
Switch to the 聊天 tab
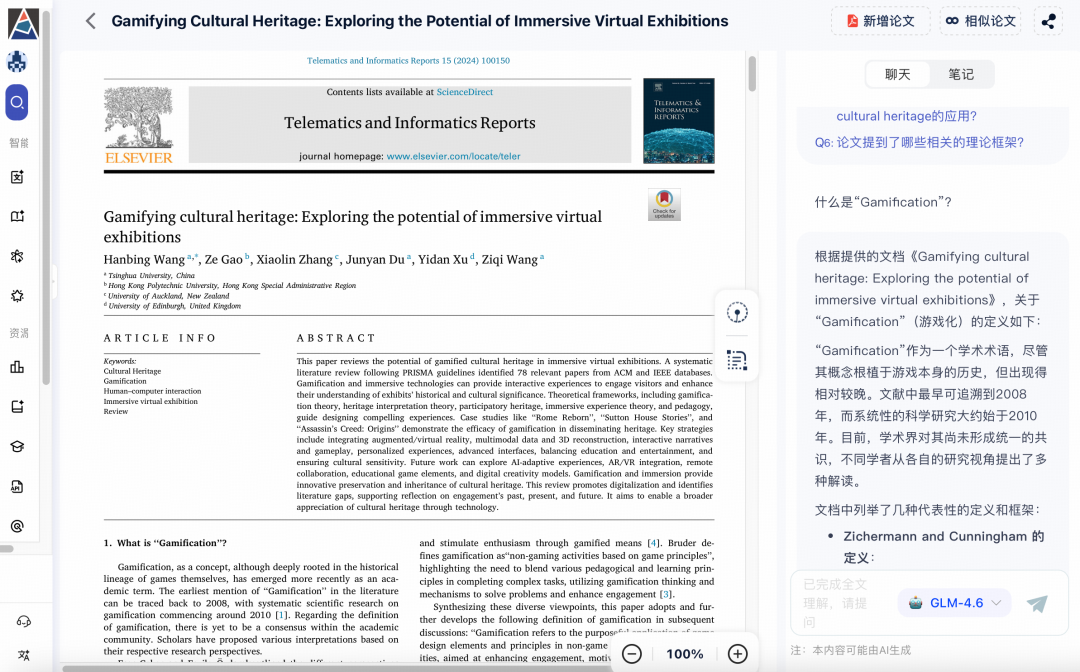click(897, 74)
